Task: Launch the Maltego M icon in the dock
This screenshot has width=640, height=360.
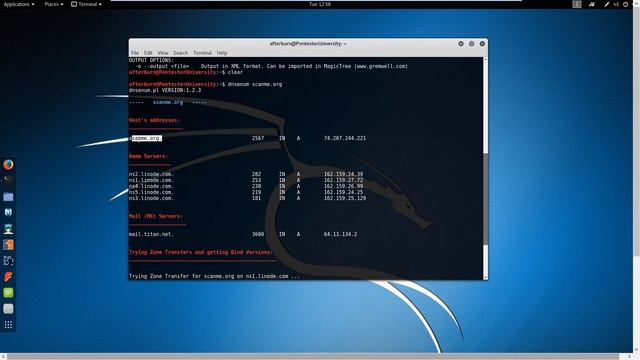Action: [8, 212]
